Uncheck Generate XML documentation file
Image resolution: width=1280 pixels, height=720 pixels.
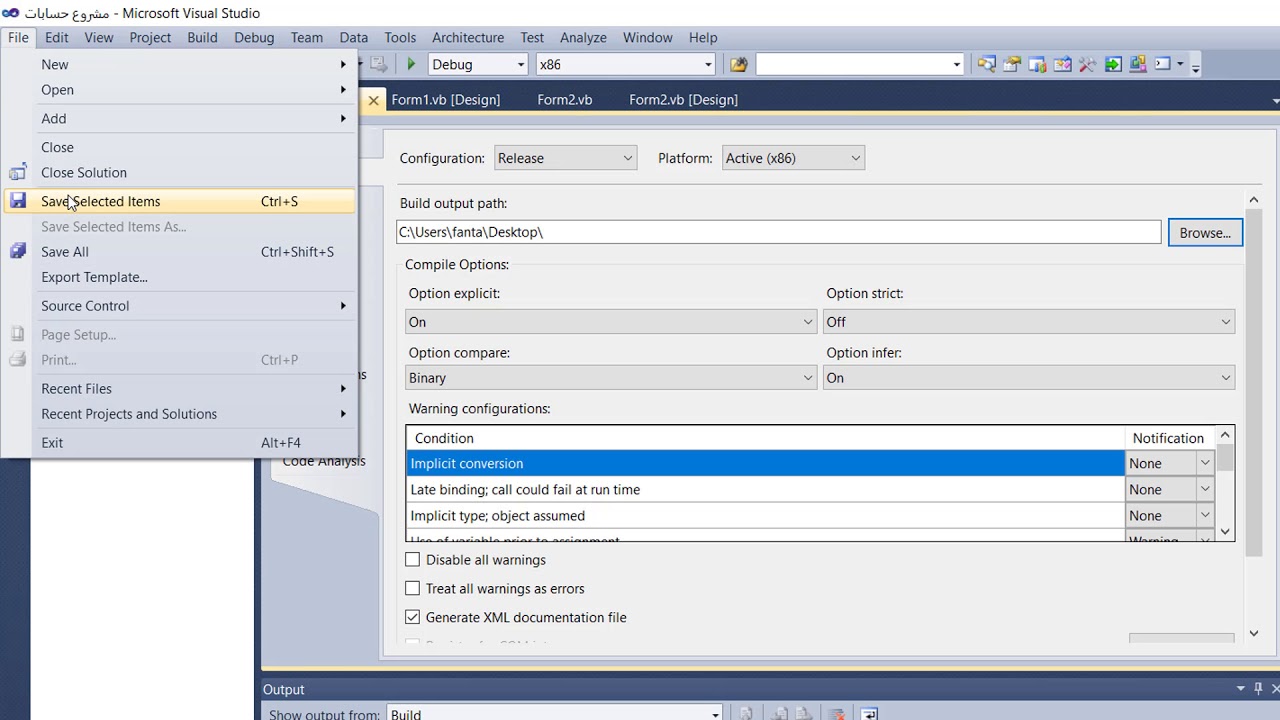coord(413,618)
